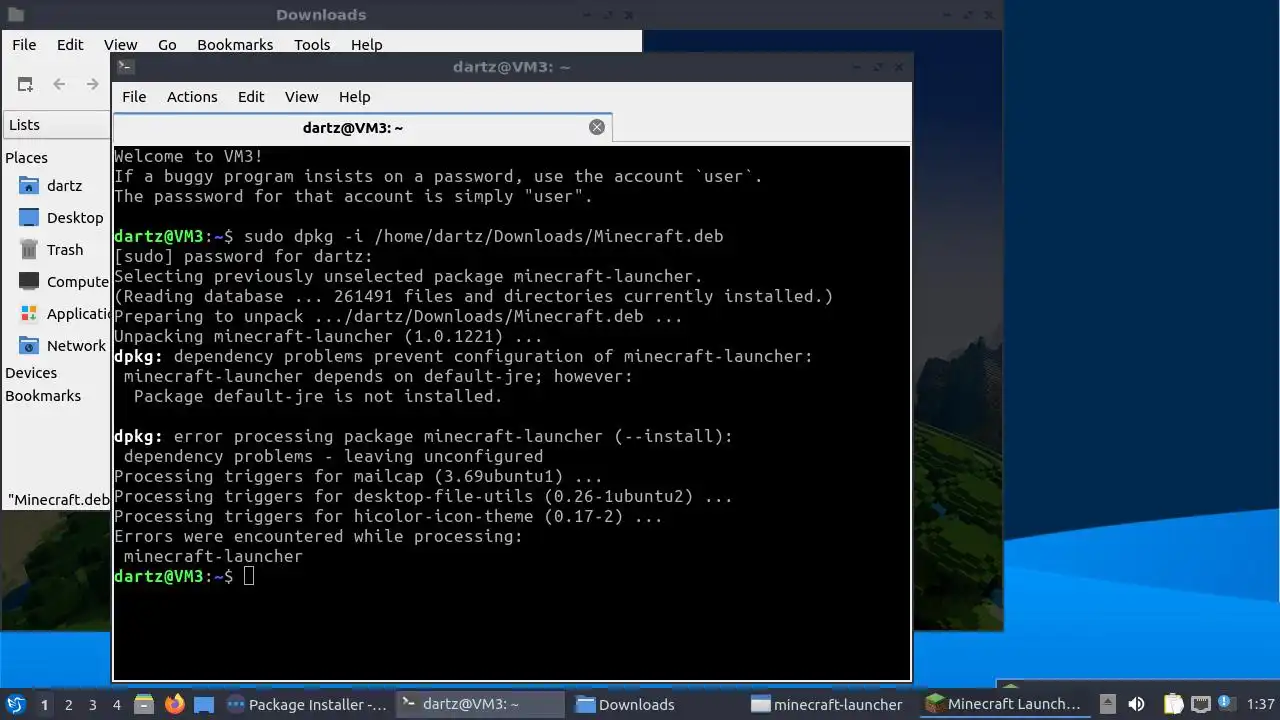Open File menu in Downloads window

pyautogui.click(x=24, y=45)
